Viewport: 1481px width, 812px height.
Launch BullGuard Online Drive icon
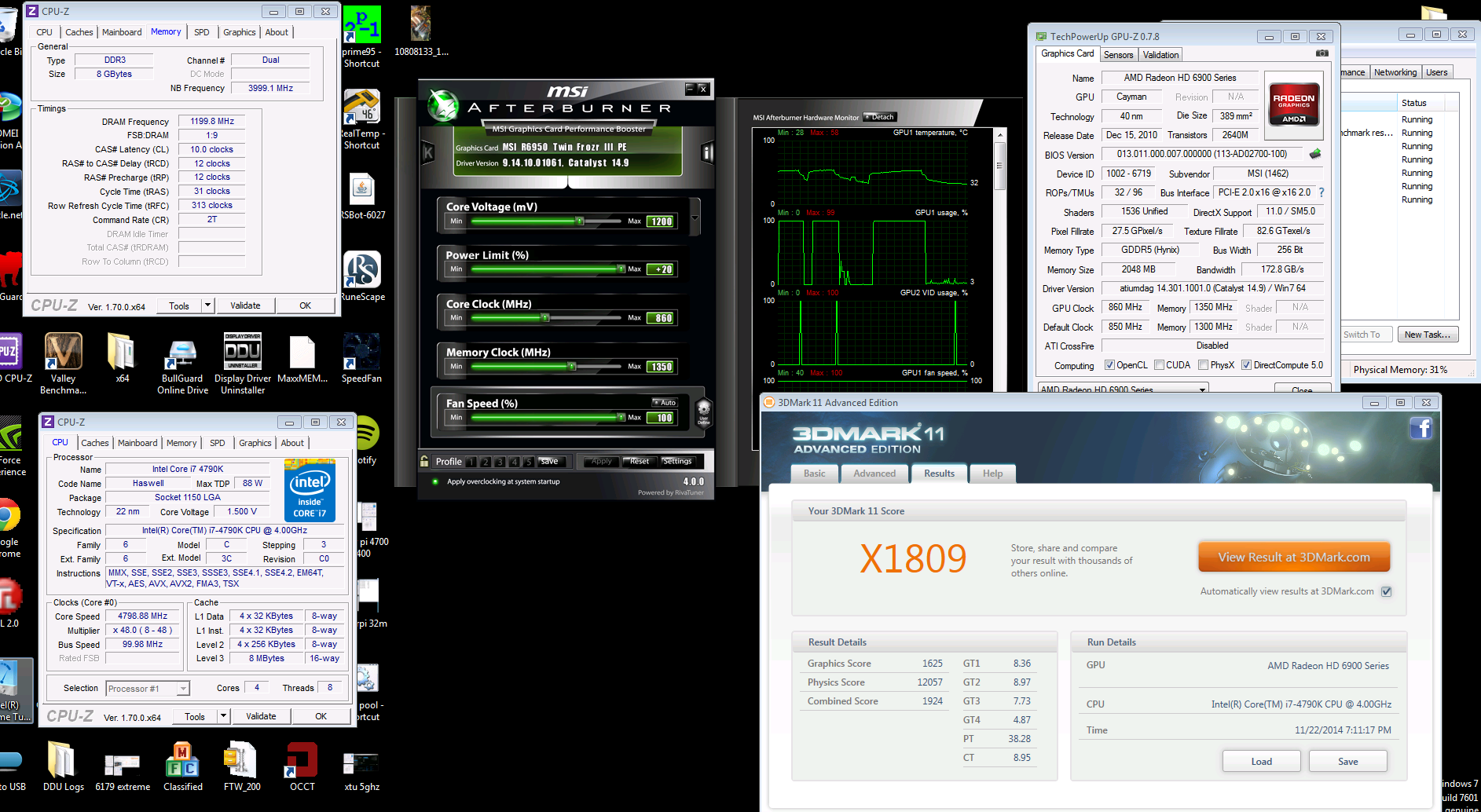pos(182,364)
